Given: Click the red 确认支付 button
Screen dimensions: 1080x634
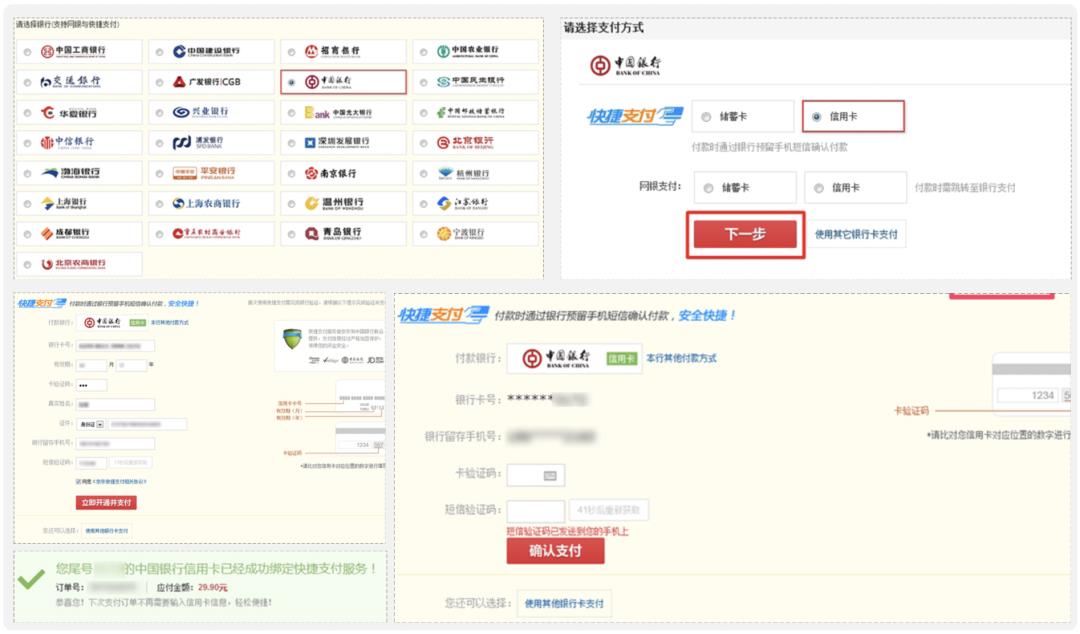Looking at the screenshot, I should point(555,551).
